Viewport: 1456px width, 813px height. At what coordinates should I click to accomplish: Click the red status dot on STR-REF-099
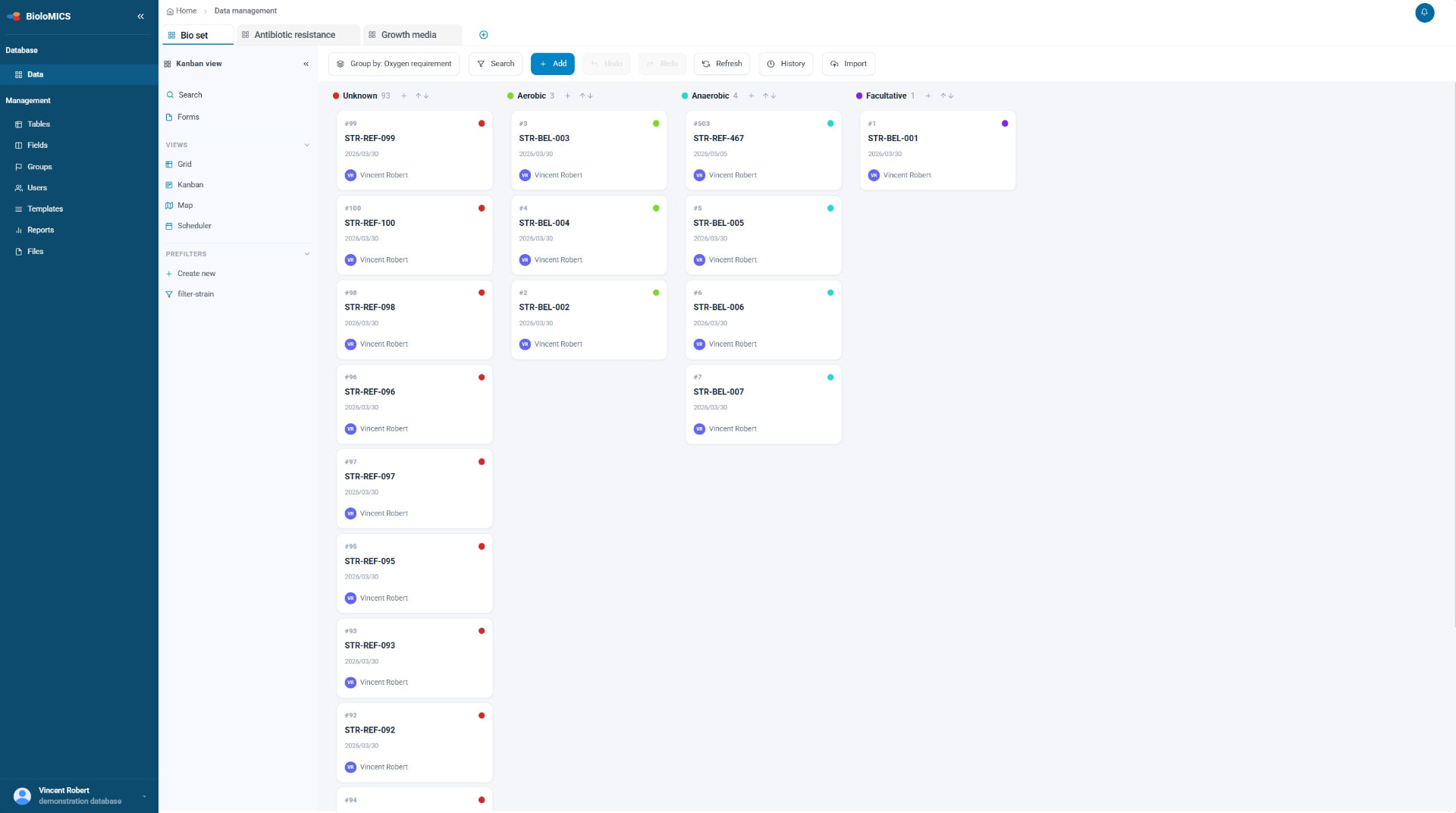[482, 124]
